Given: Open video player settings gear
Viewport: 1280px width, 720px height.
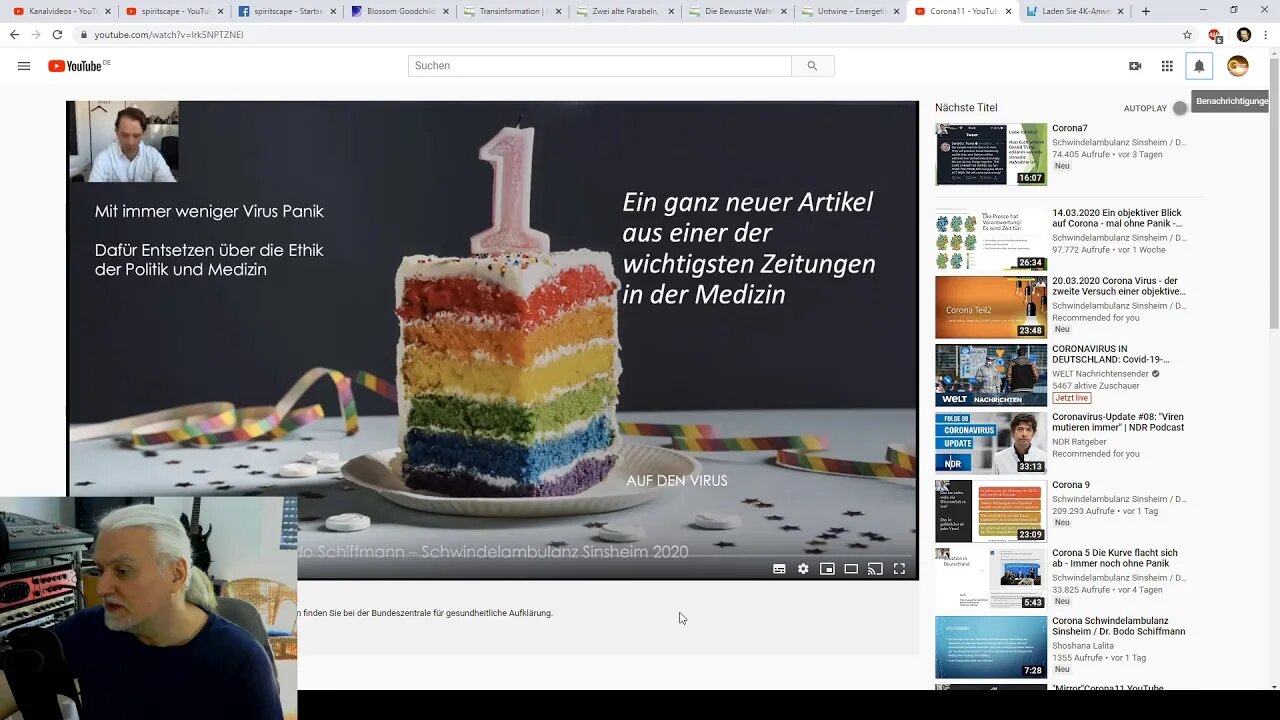Looking at the screenshot, I should (803, 569).
